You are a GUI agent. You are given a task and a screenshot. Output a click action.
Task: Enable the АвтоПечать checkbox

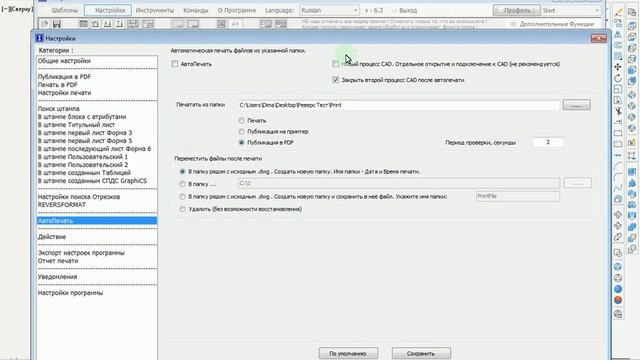tap(175, 64)
